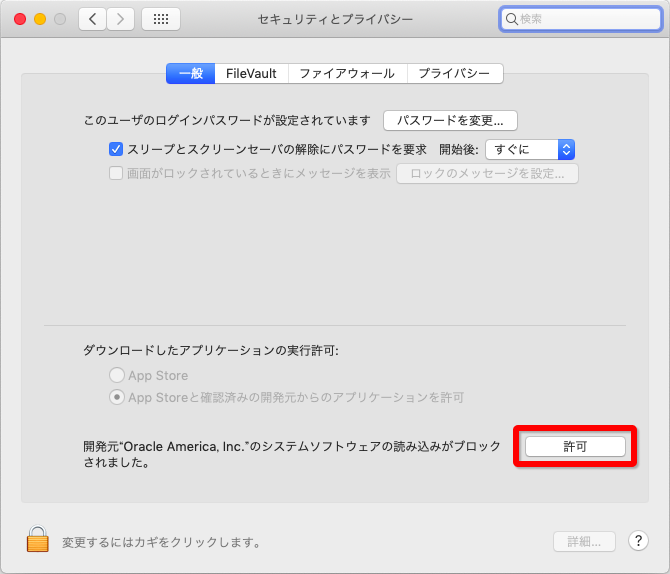Screen dimensions: 670x574
Task: Open the すぐに delay dropdown
Action: coord(530,149)
